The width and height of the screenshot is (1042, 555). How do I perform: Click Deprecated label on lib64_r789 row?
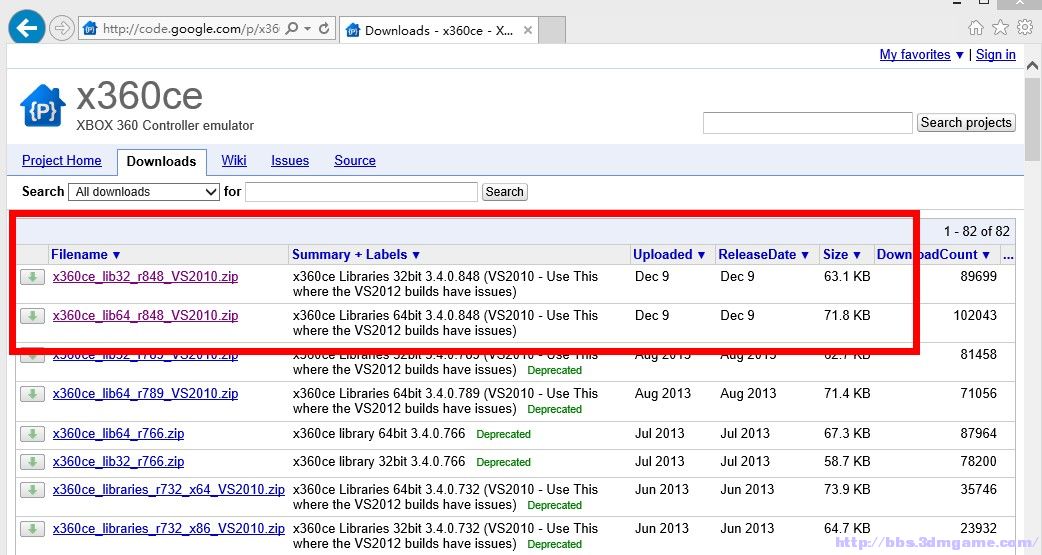click(554, 409)
